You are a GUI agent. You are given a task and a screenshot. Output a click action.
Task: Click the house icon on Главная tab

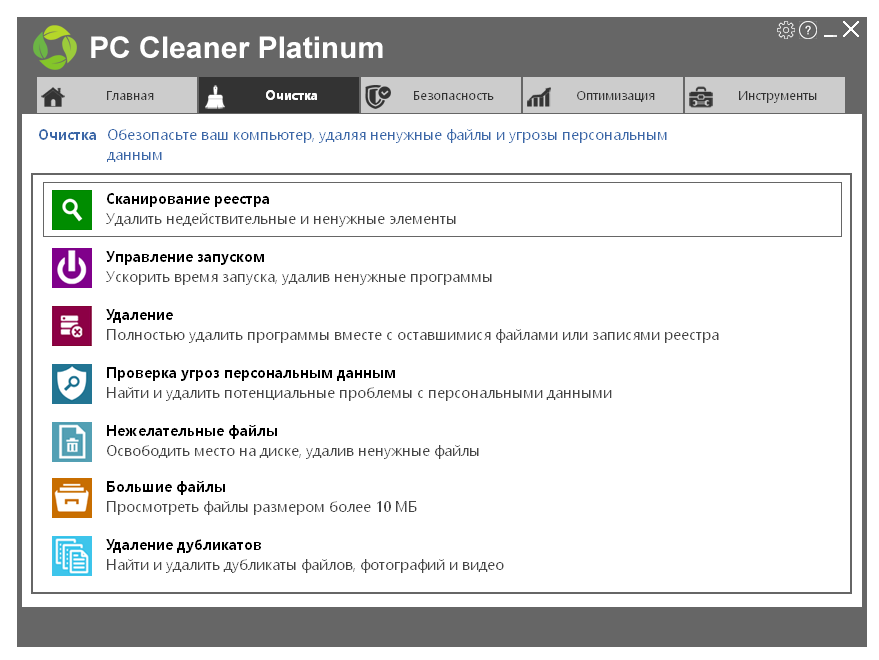[x=53, y=96]
